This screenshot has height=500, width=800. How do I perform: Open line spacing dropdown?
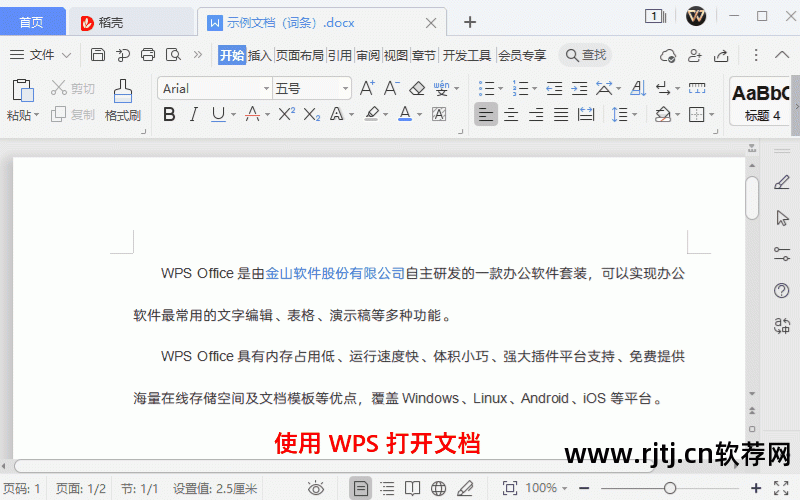pyautogui.click(x=634, y=114)
